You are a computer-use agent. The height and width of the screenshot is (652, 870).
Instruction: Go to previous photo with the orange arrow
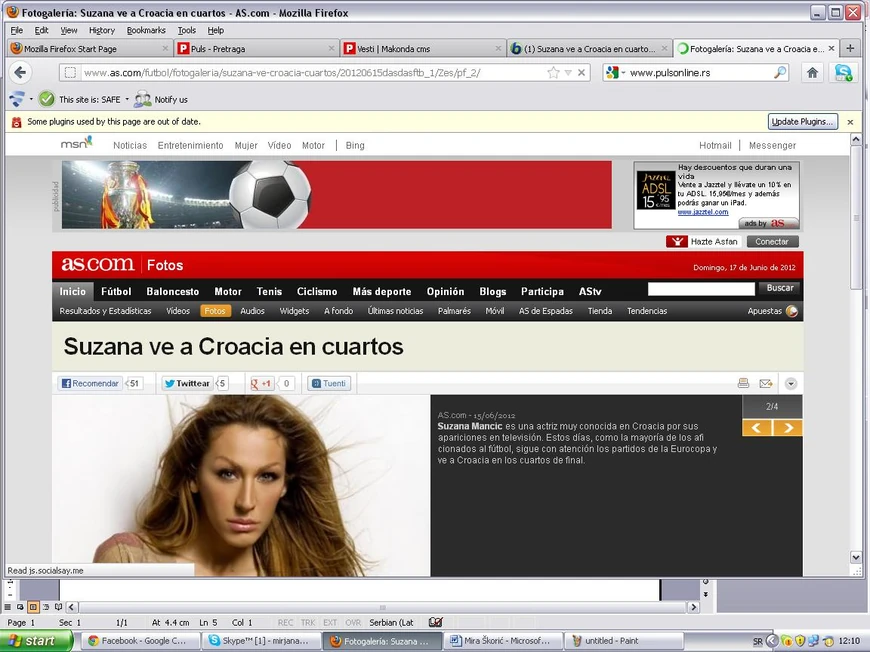(x=757, y=427)
